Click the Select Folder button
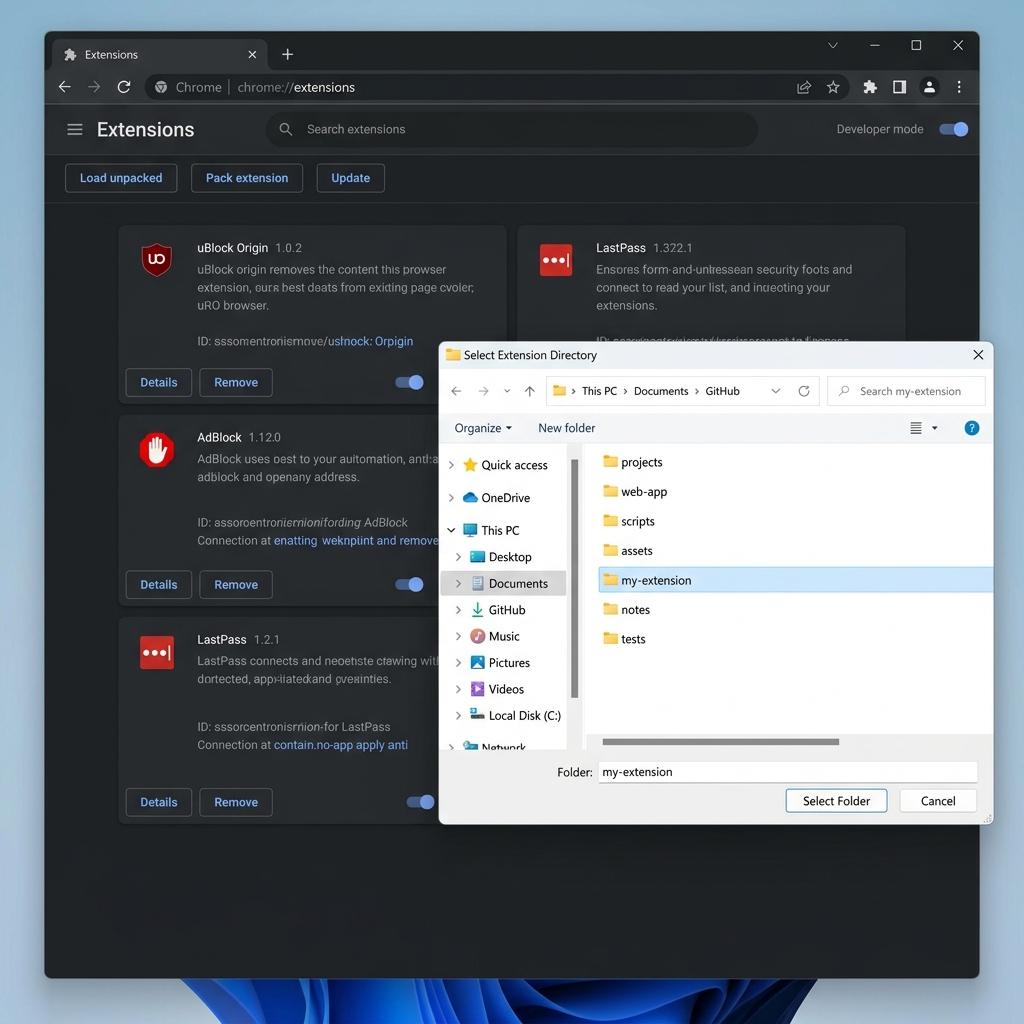This screenshot has height=1024, width=1024. 836,801
